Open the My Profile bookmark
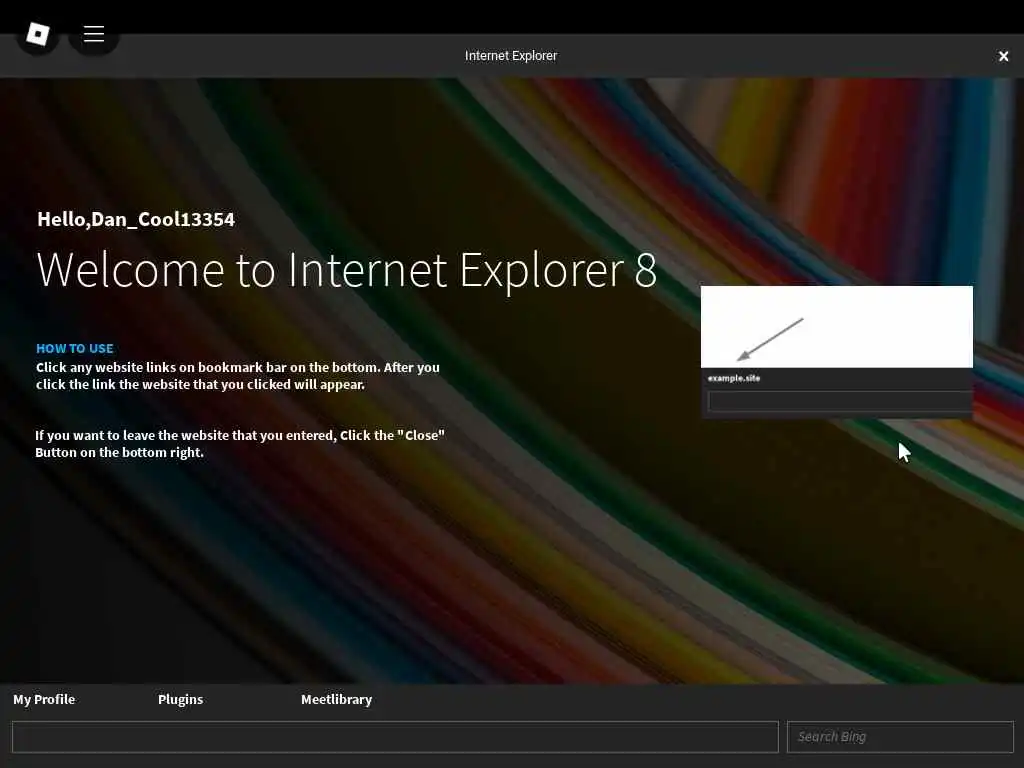This screenshot has height=768, width=1024. click(x=44, y=699)
